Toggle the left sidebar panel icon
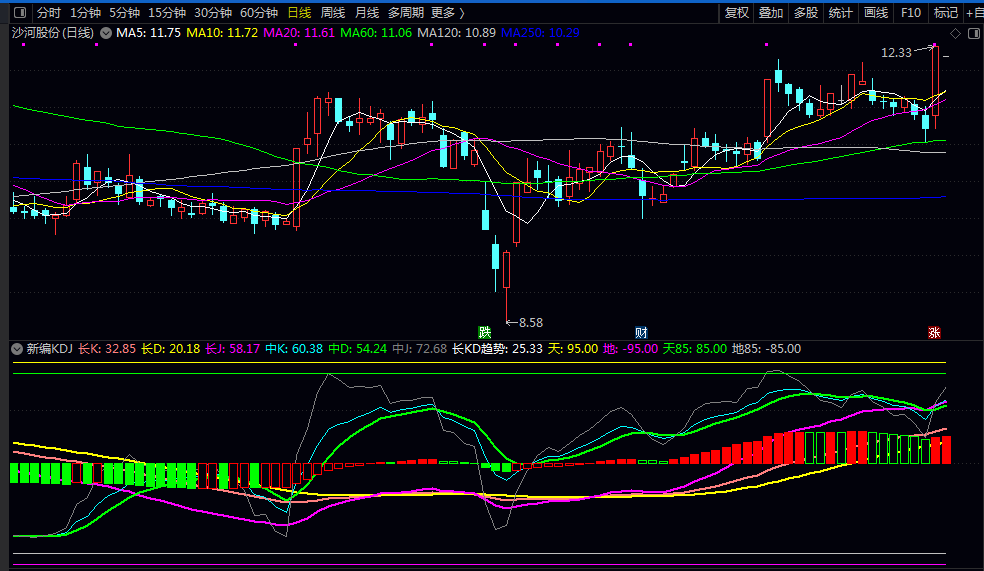Viewport: 984px width, 571px height. tap(21, 13)
